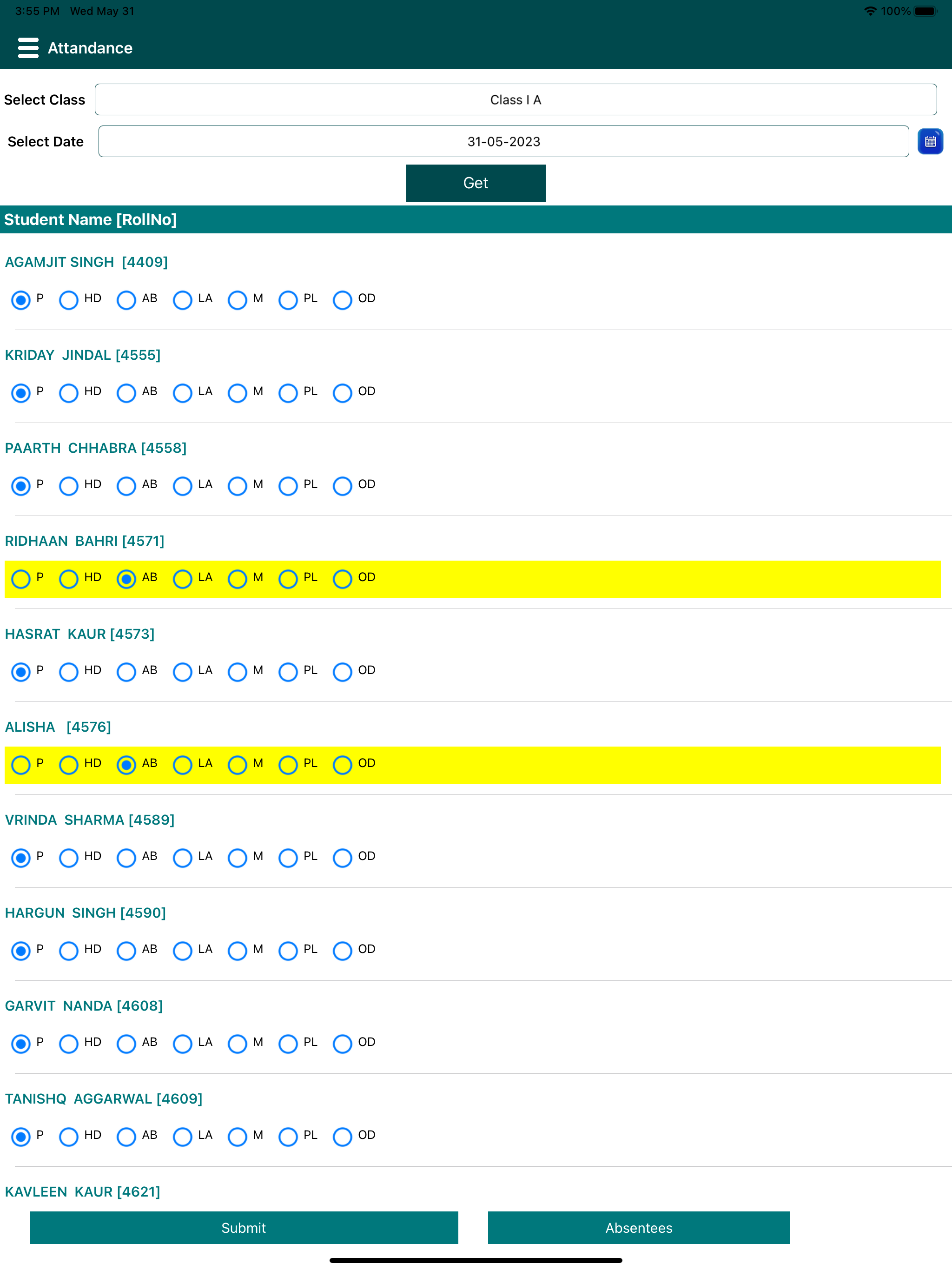Mark Hargun Singh [4590] as HD
Viewport: 952px width, 1270px height.
pyautogui.click(x=68, y=951)
